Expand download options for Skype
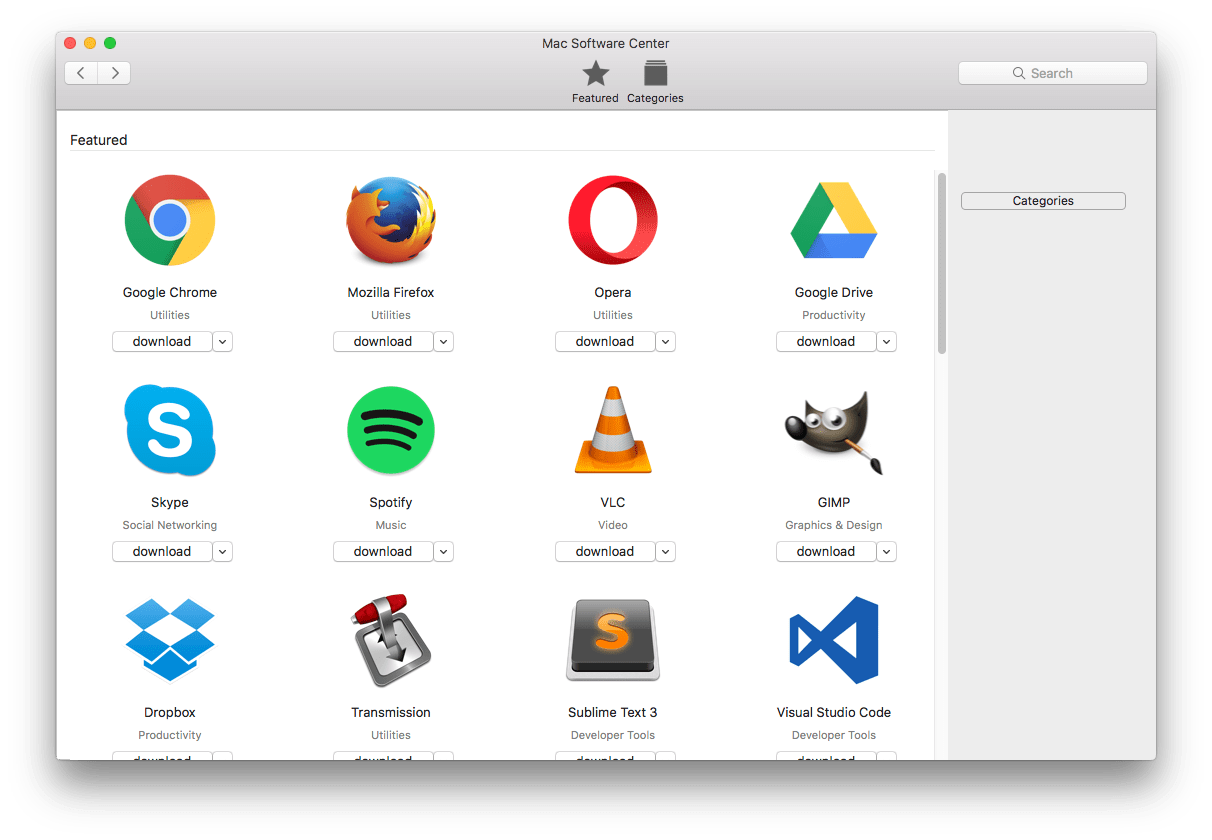1212x840 pixels. [x=223, y=551]
